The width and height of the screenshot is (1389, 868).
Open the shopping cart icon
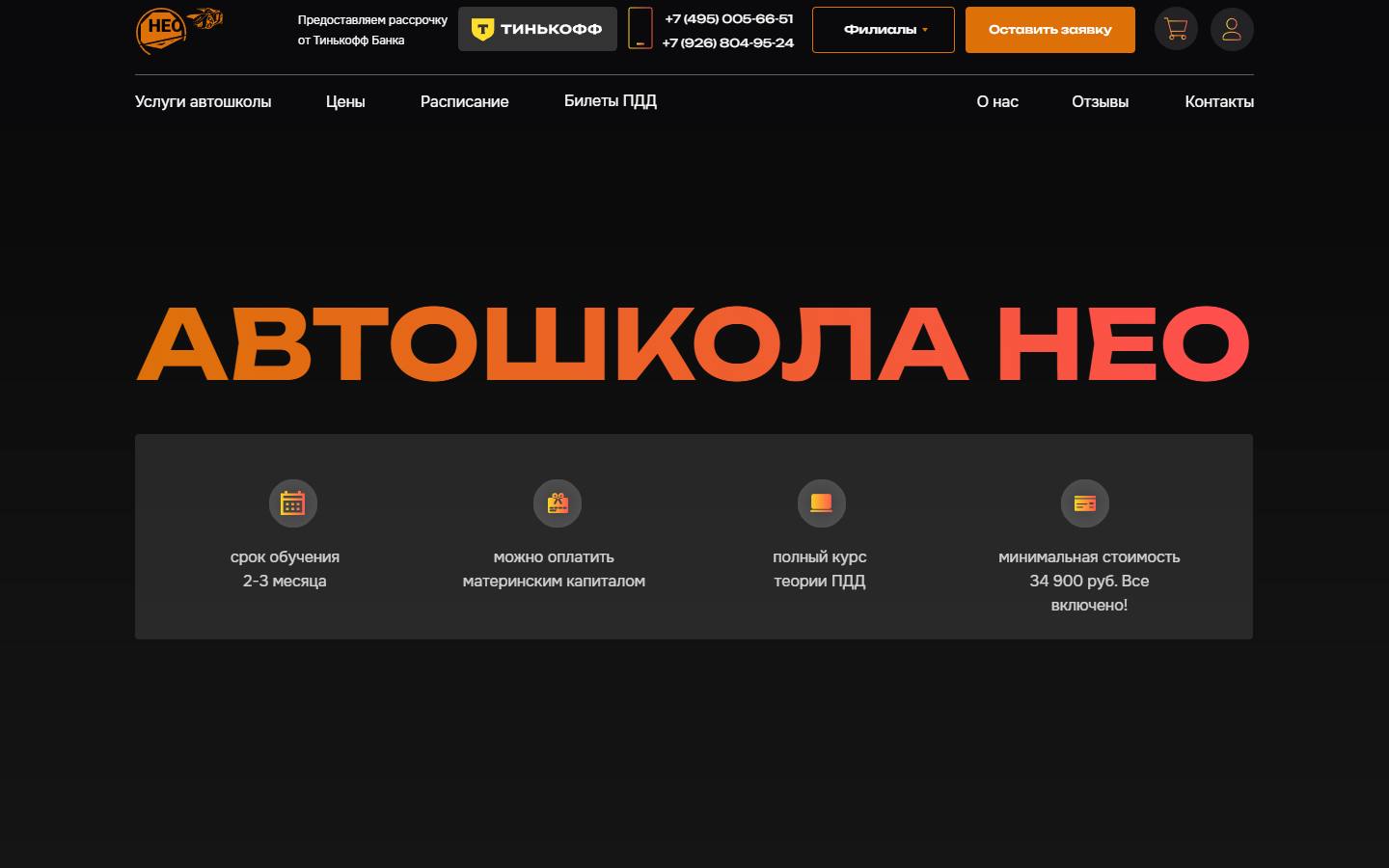(x=1176, y=29)
